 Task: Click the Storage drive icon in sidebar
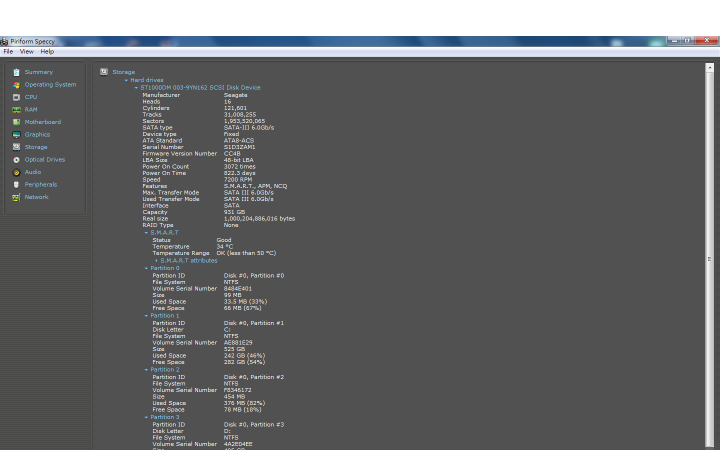(x=17, y=147)
